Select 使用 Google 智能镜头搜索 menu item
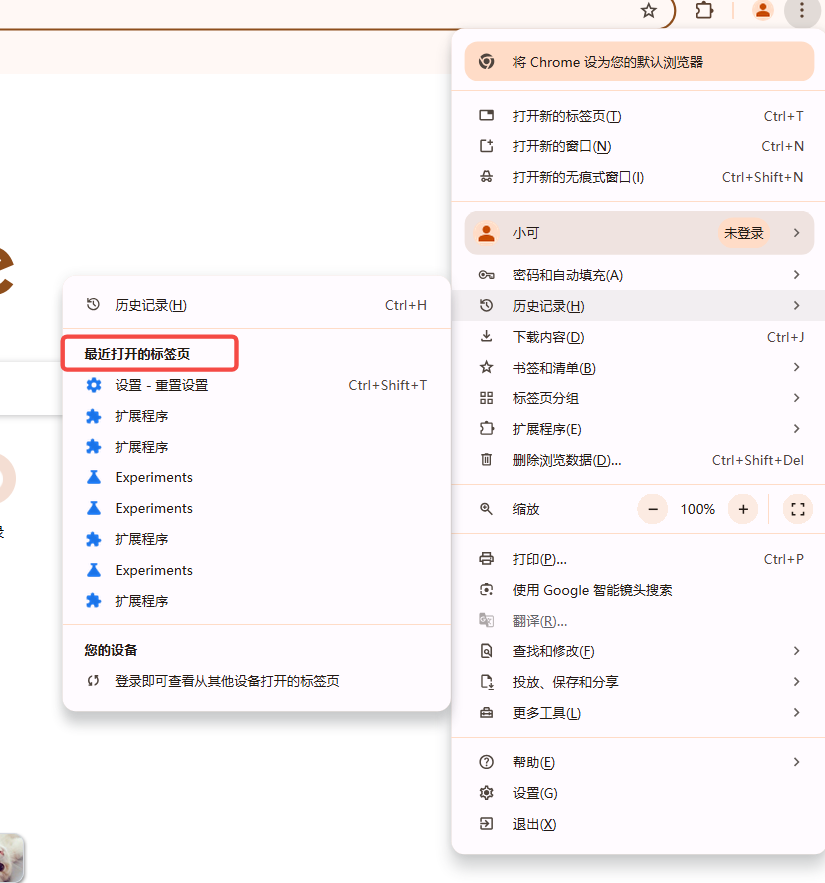 tap(639, 590)
